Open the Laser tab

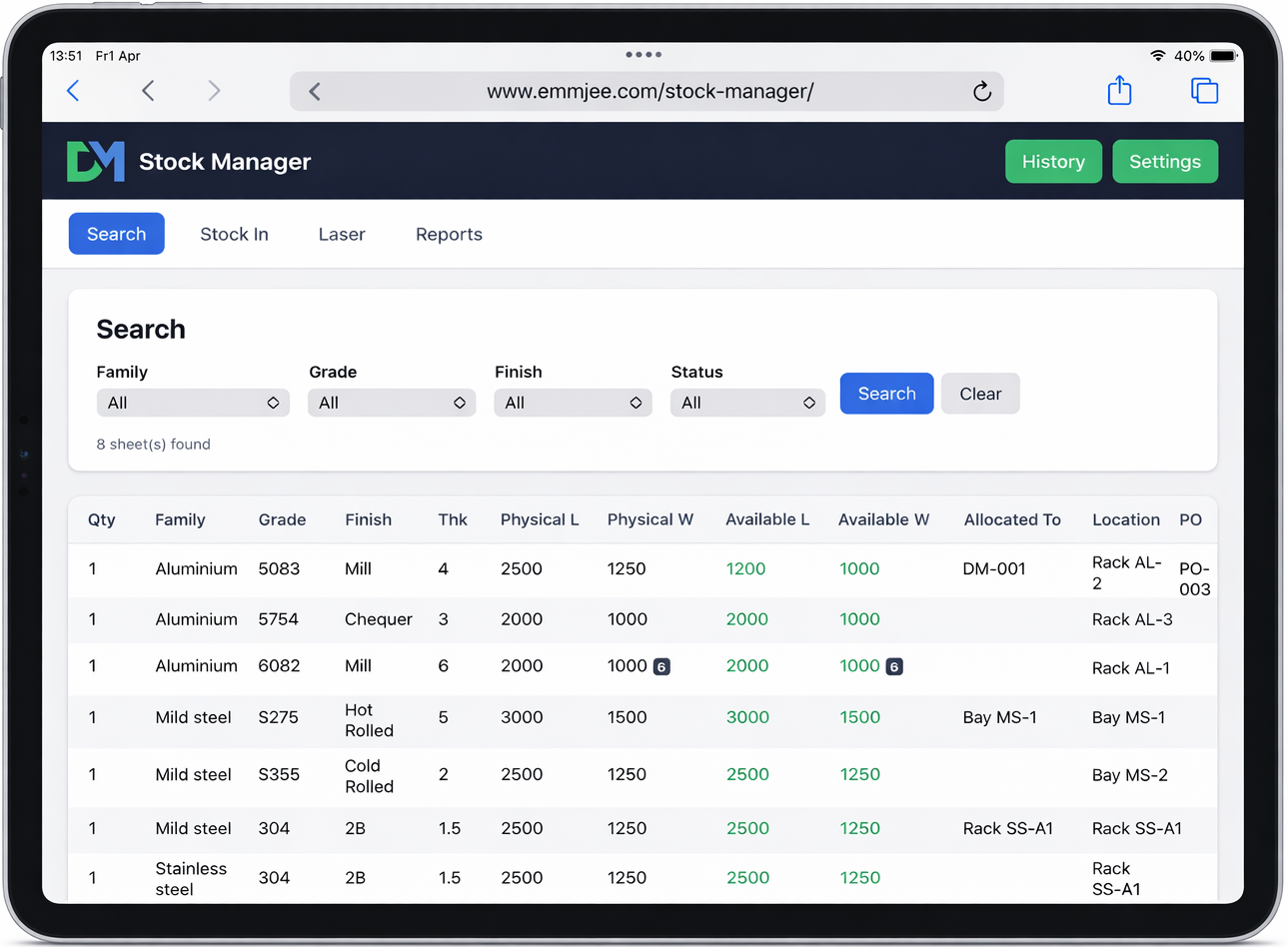coord(342,234)
